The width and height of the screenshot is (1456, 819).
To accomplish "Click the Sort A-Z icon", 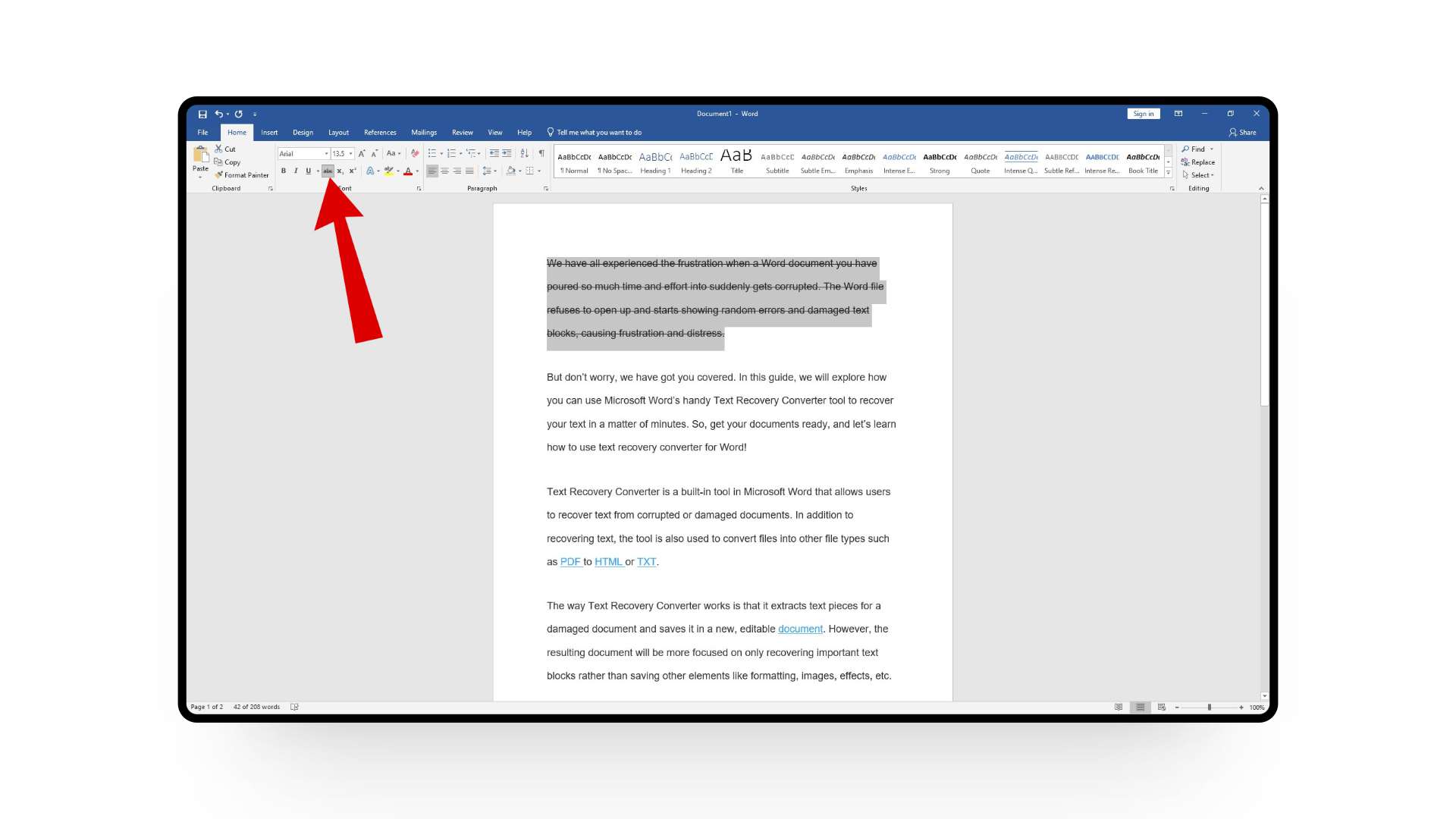I will (524, 153).
